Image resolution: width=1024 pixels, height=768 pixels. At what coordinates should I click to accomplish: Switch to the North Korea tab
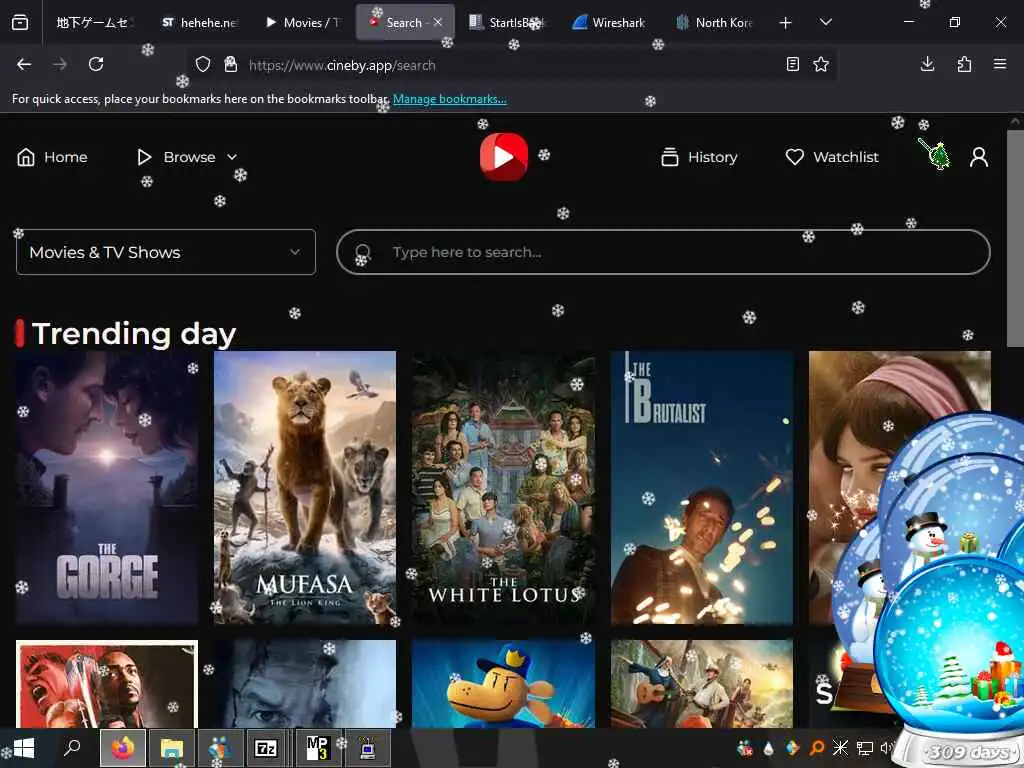[713, 22]
